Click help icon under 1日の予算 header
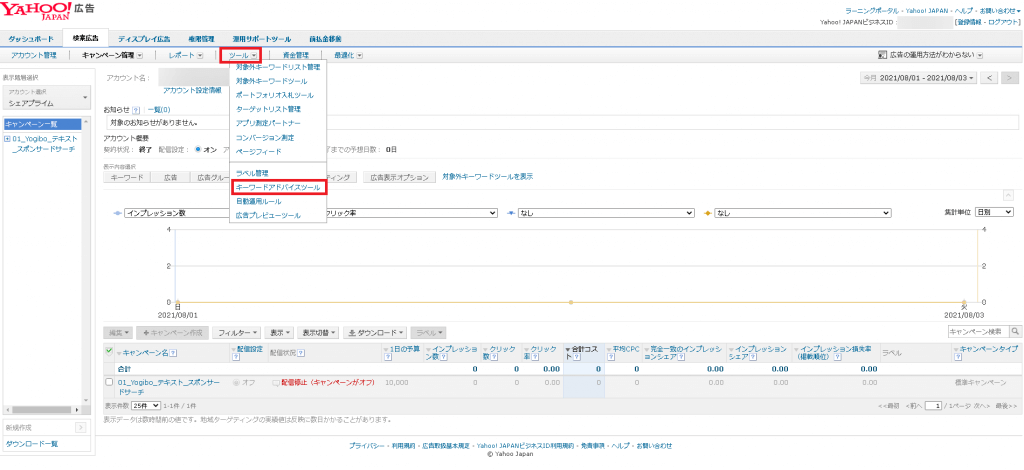 click(387, 357)
